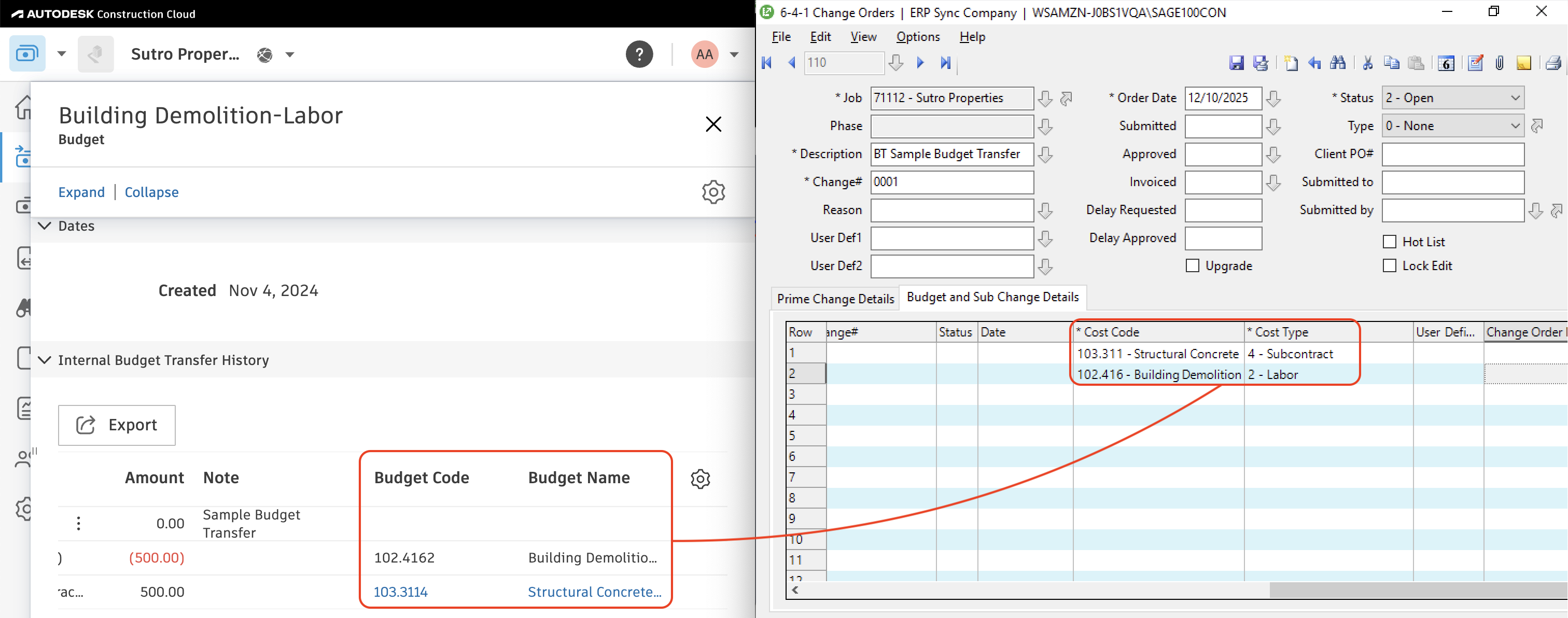Open the Status dropdown showing 2 - Open
The image size is (1568, 618).
[x=1515, y=97]
